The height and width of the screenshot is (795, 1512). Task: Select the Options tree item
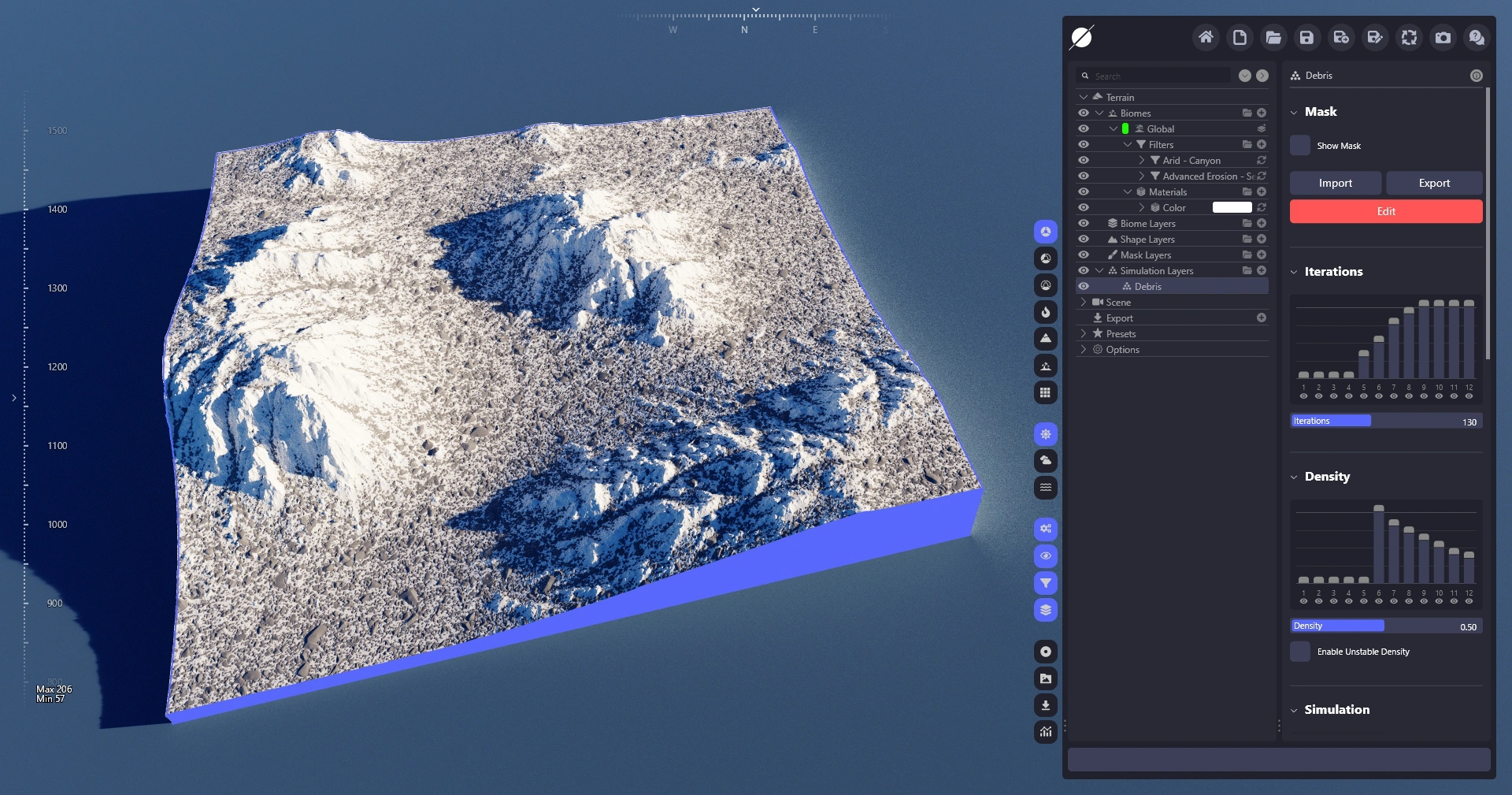pos(1122,350)
